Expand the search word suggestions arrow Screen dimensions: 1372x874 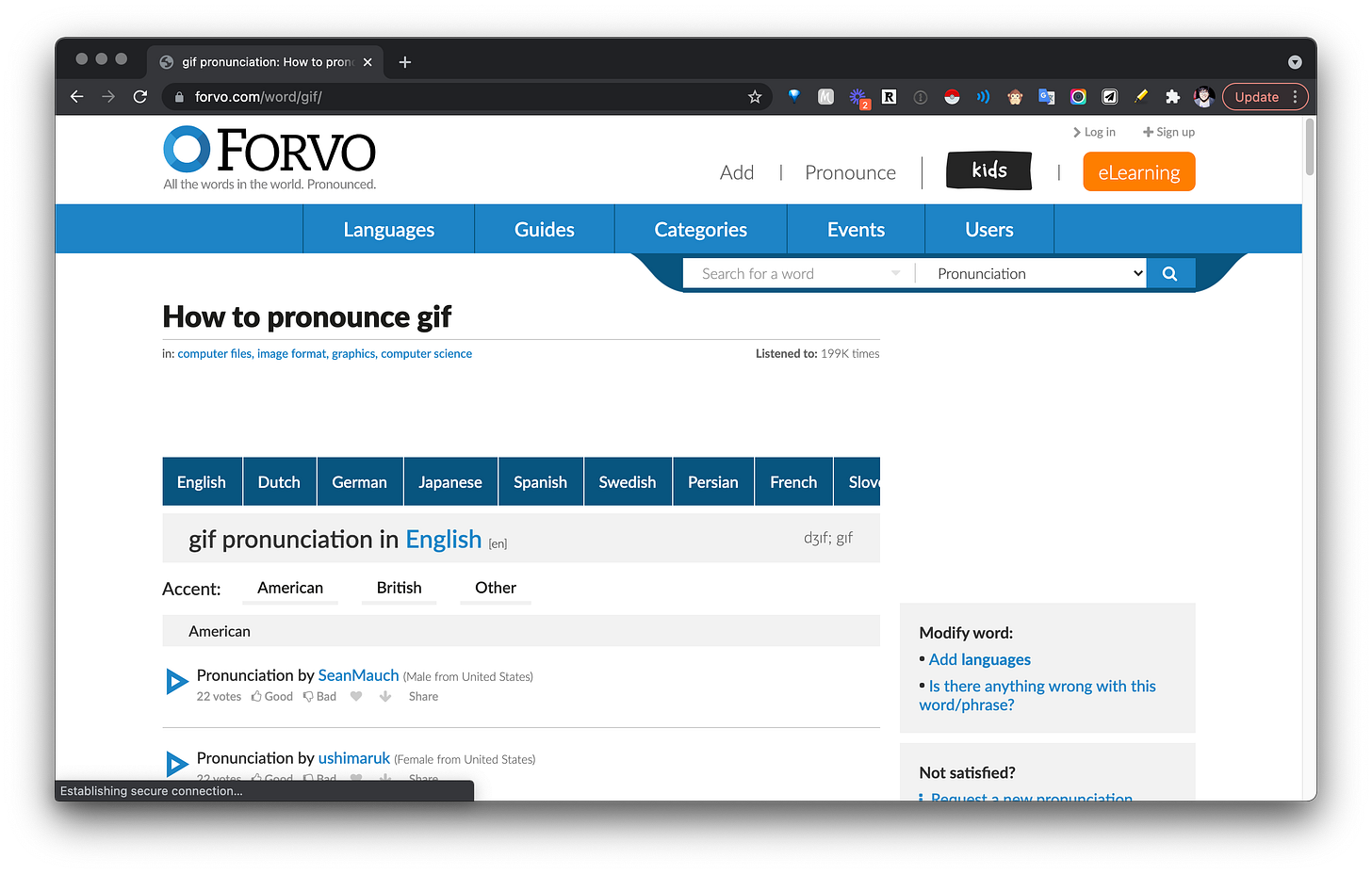click(x=895, y=273)
